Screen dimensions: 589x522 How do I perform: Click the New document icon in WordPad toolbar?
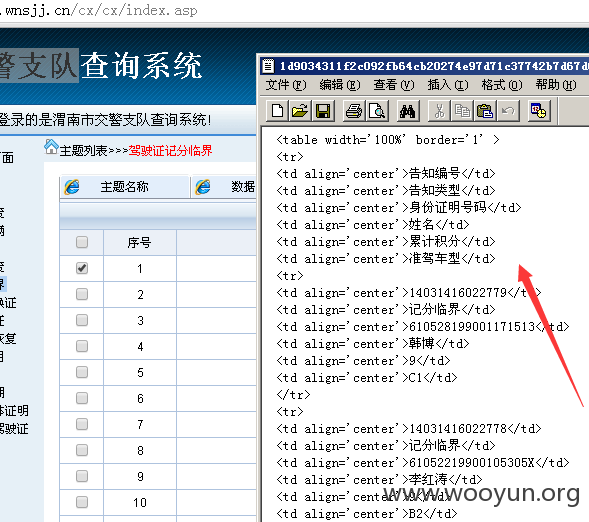(277, 111)
